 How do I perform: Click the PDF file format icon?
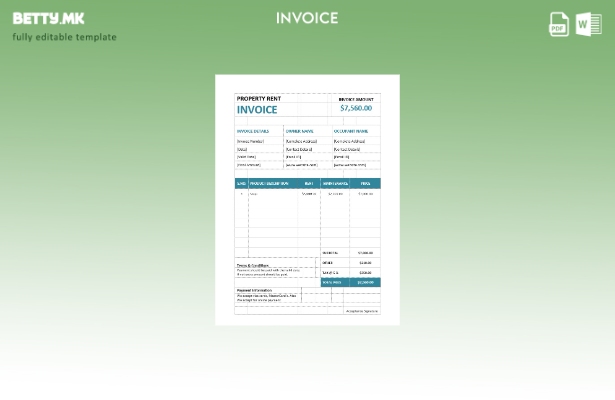559,24
